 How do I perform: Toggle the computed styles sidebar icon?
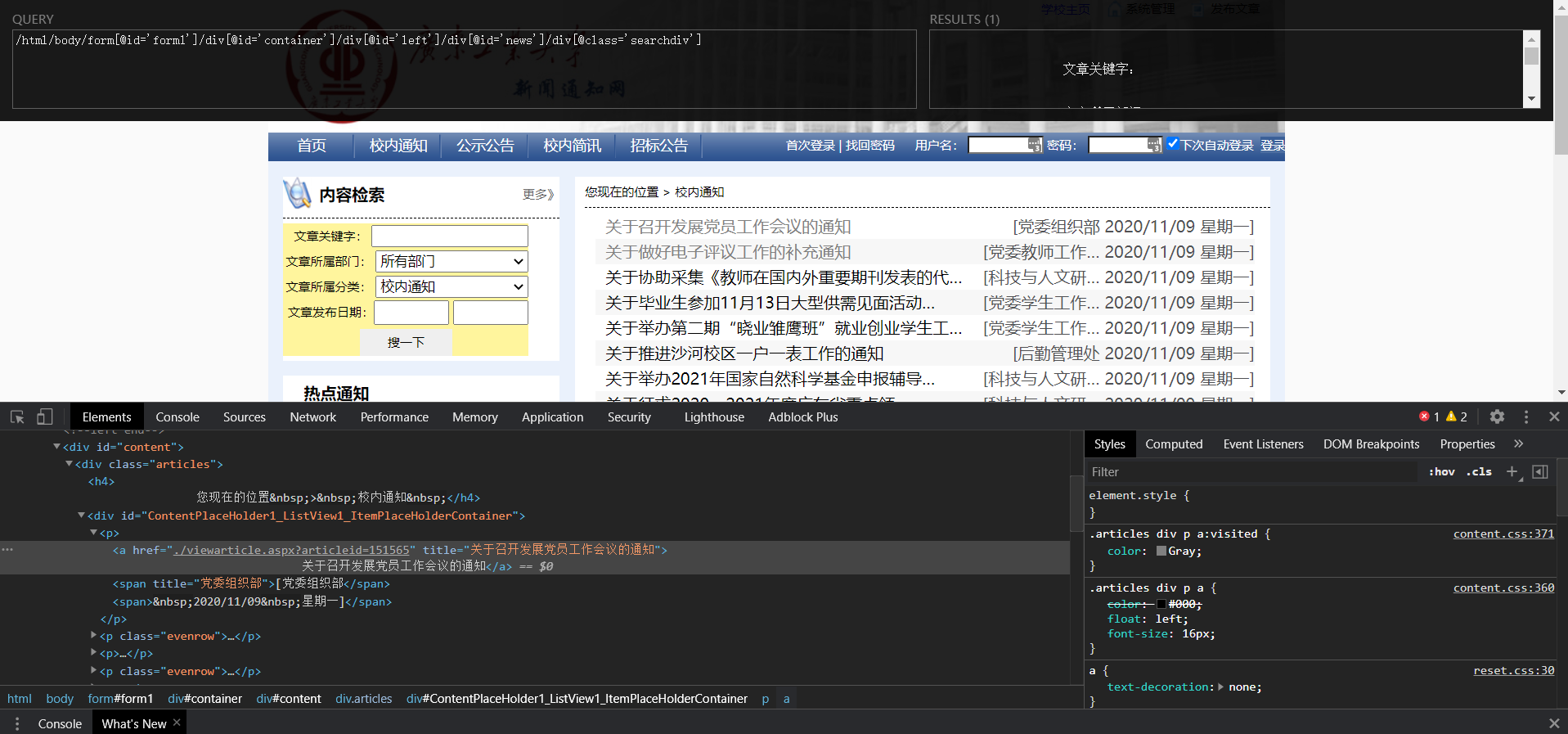(1540, 472)
